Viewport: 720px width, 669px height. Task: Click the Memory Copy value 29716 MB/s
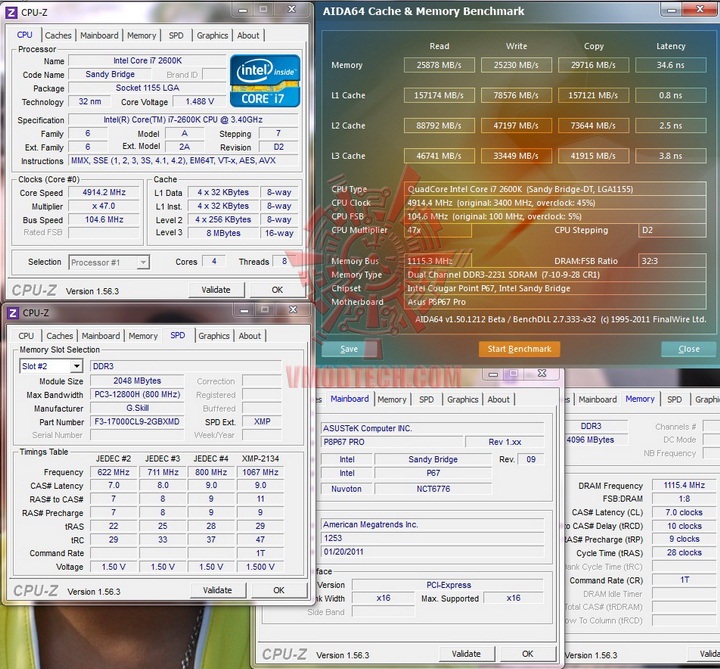pyautogui.click(x=593, y=65)
